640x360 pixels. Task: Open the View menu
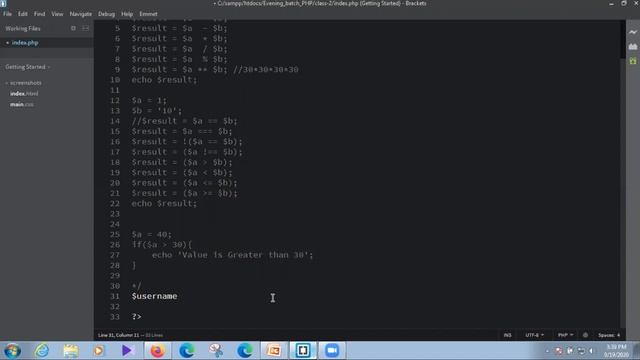[57, 14]
